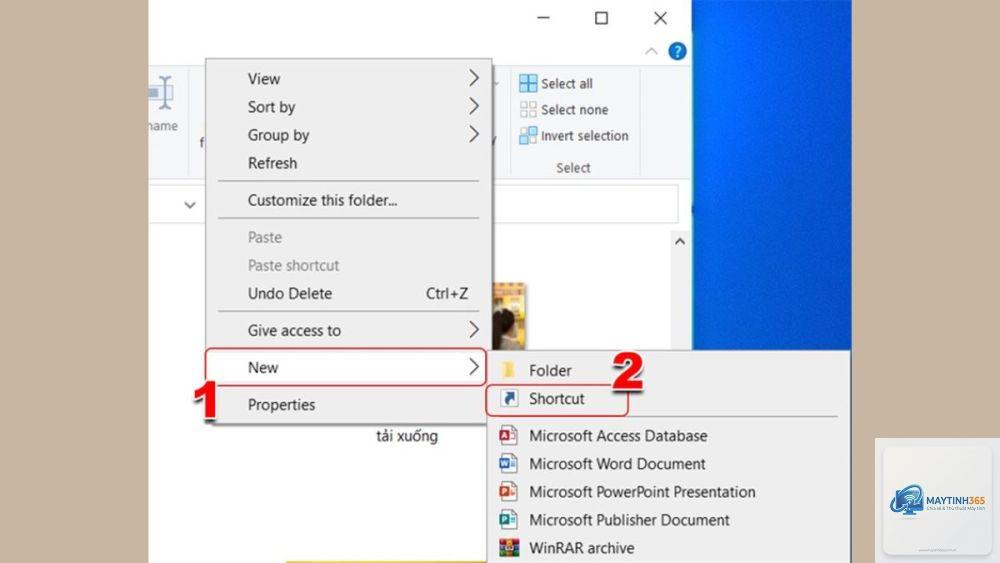
Task: Click the Shortcut arrow icon
Action: tap(508, 398)
